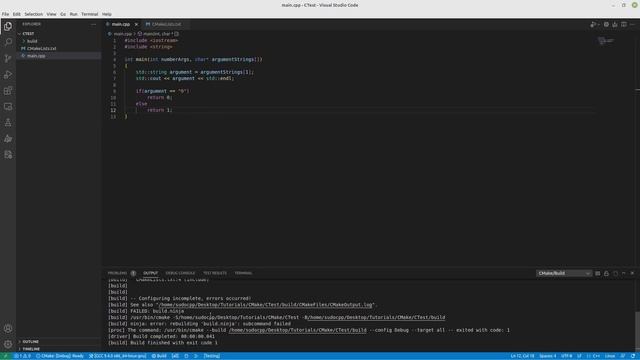640x360 pixels.
Task: Open the Edit menu
Action: (16, 14)
